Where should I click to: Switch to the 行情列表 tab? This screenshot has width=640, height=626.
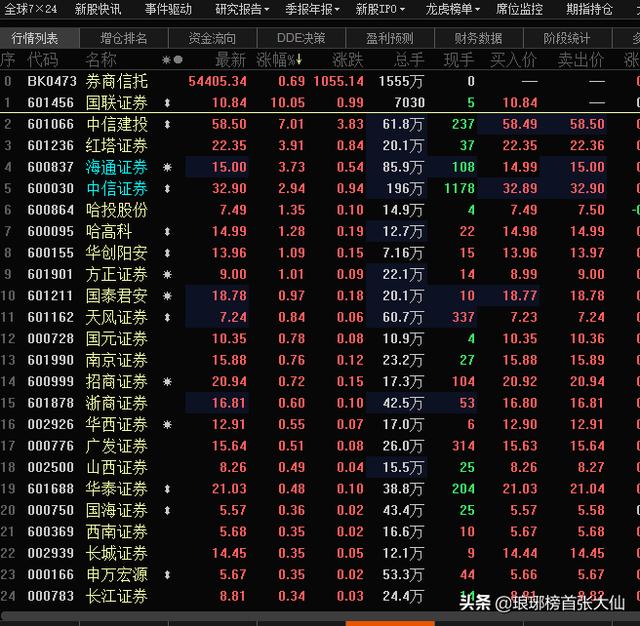pos(39,38)
